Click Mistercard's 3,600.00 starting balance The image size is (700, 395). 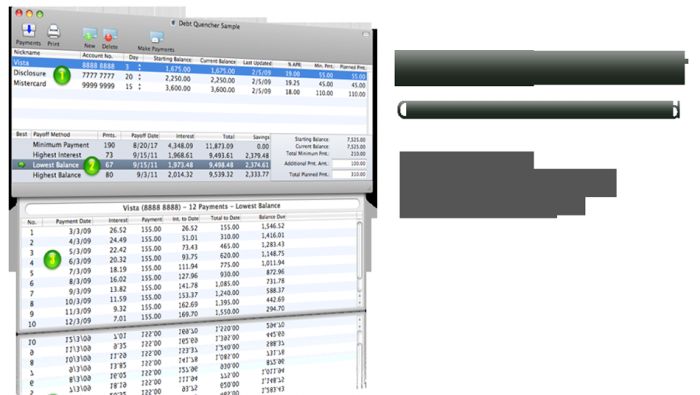(178, 88)
